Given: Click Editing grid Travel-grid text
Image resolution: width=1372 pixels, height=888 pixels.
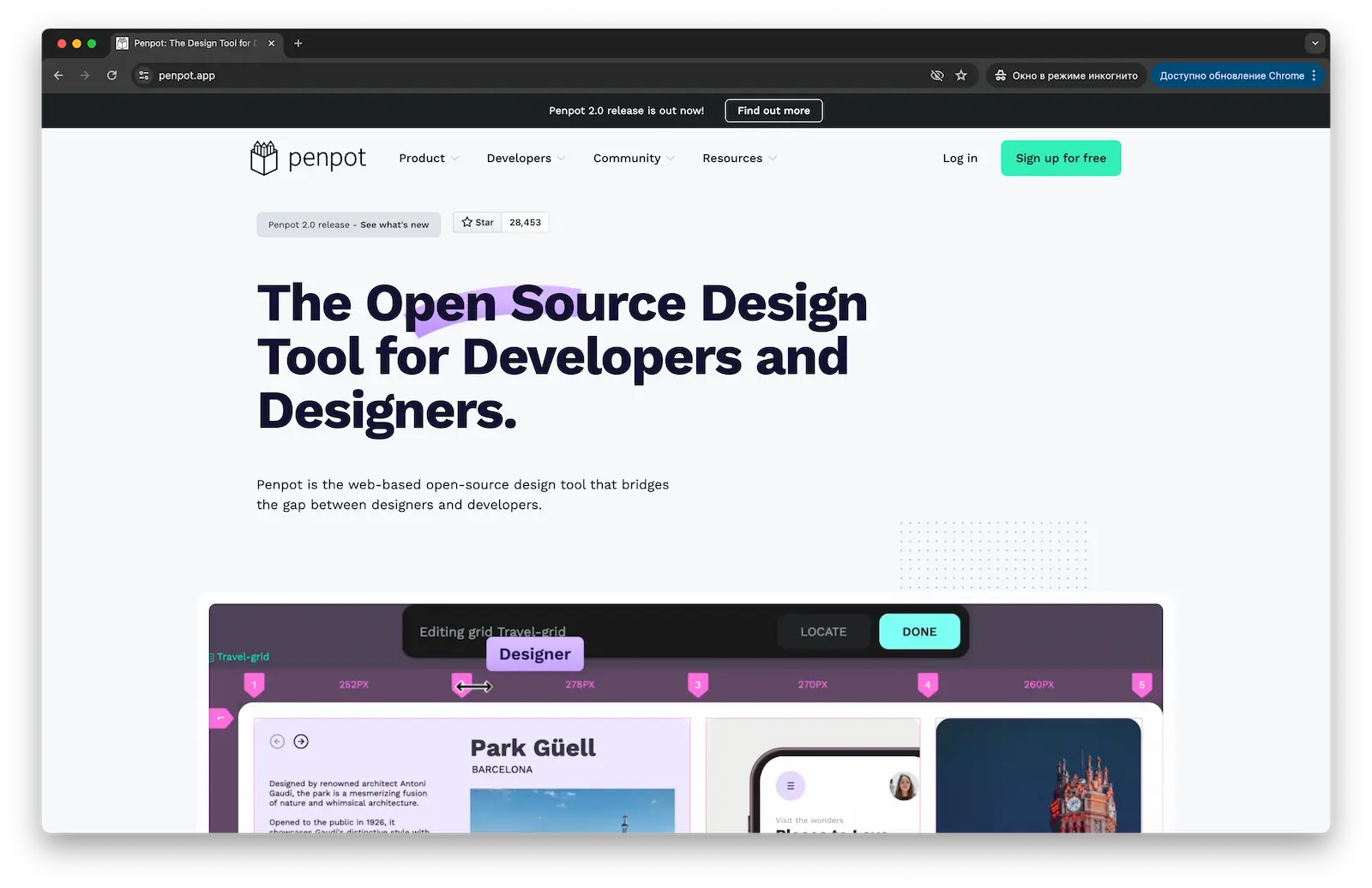Looking at the screenshot, I should pos(492,632).
